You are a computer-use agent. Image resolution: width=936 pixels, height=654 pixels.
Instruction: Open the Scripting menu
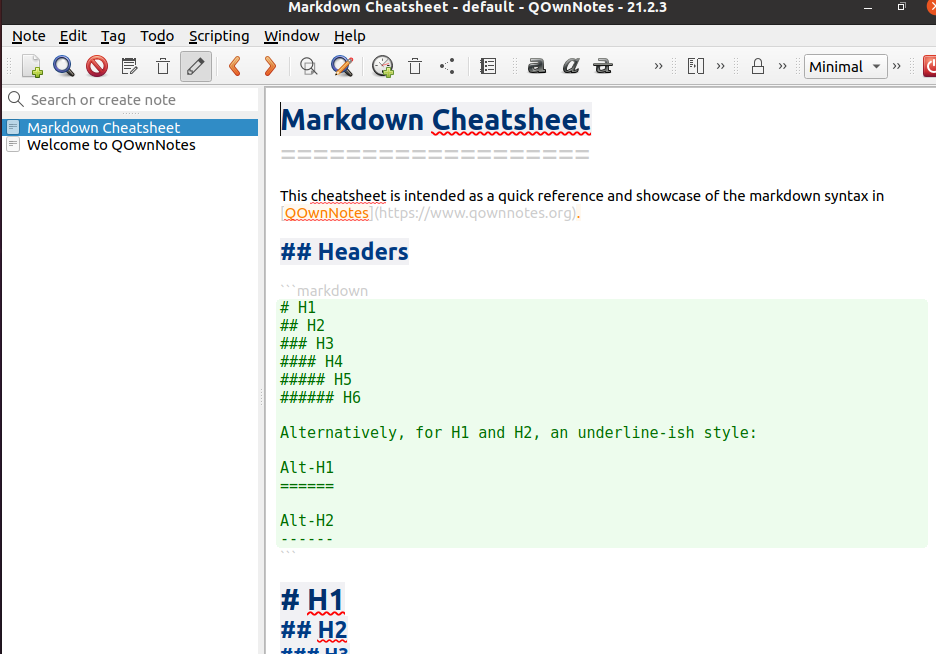tap(219, 36)
